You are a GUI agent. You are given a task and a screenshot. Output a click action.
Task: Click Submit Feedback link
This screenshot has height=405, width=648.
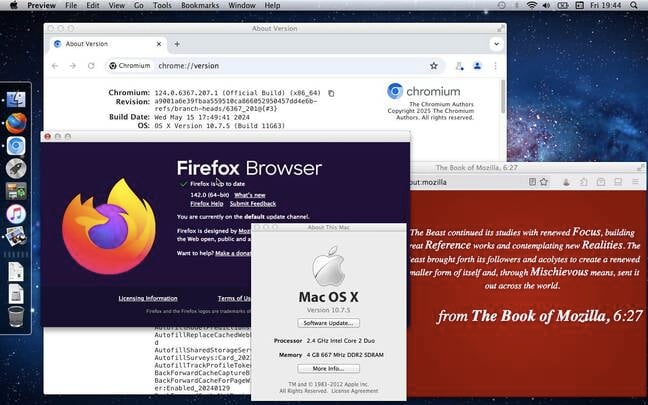point(253,204)
